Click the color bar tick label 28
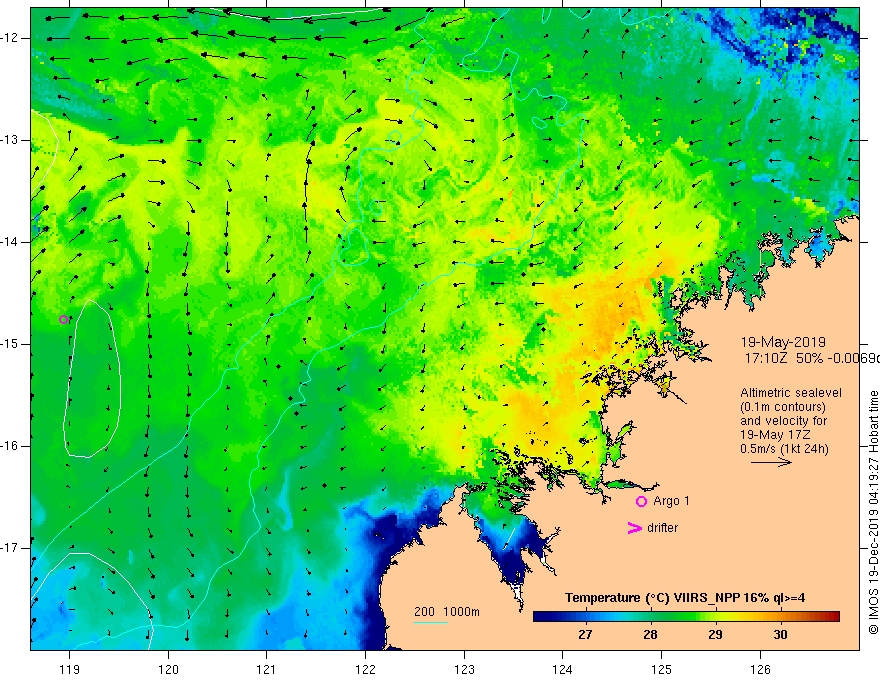 click(x=650, y=635)
